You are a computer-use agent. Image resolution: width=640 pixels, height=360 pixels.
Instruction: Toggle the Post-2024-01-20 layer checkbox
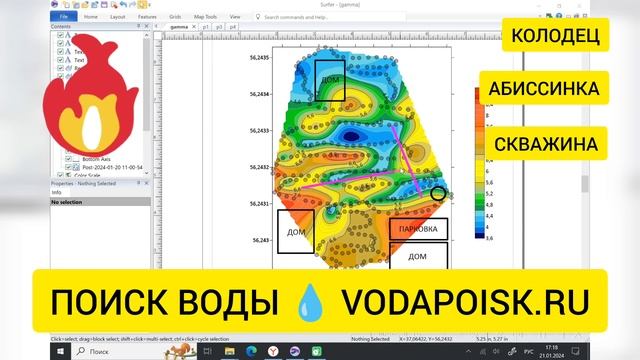(69, 167)
